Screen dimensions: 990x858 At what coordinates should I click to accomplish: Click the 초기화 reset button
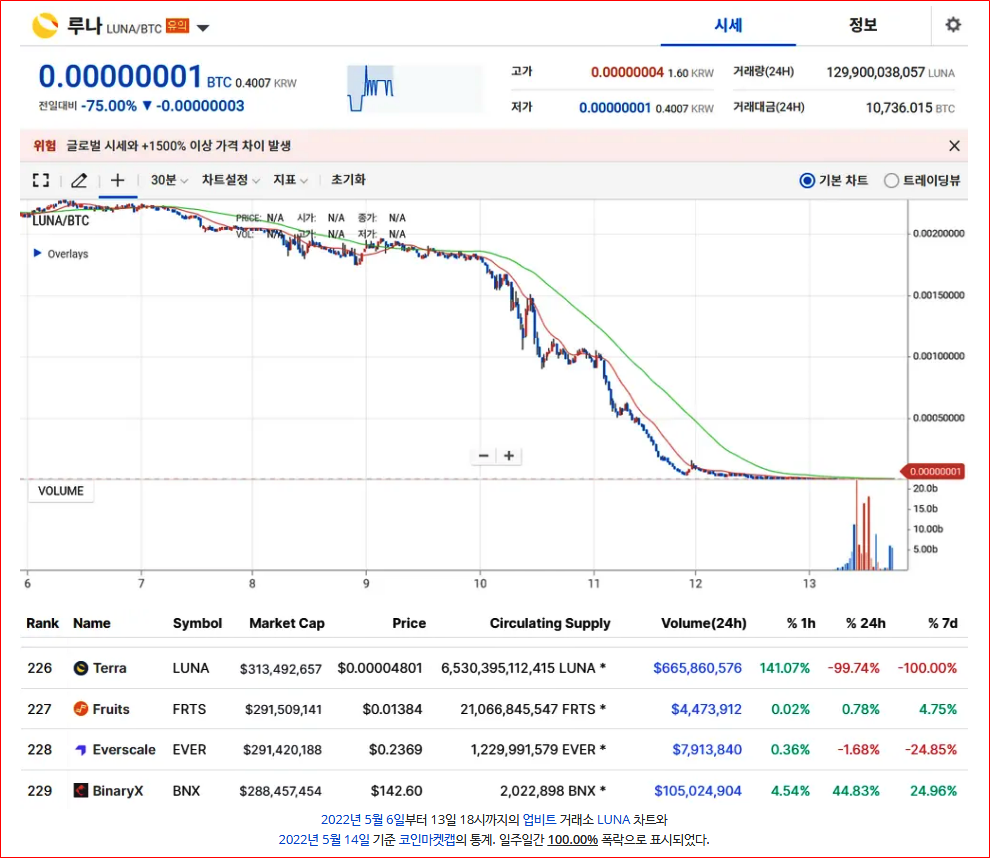(348, 180)
